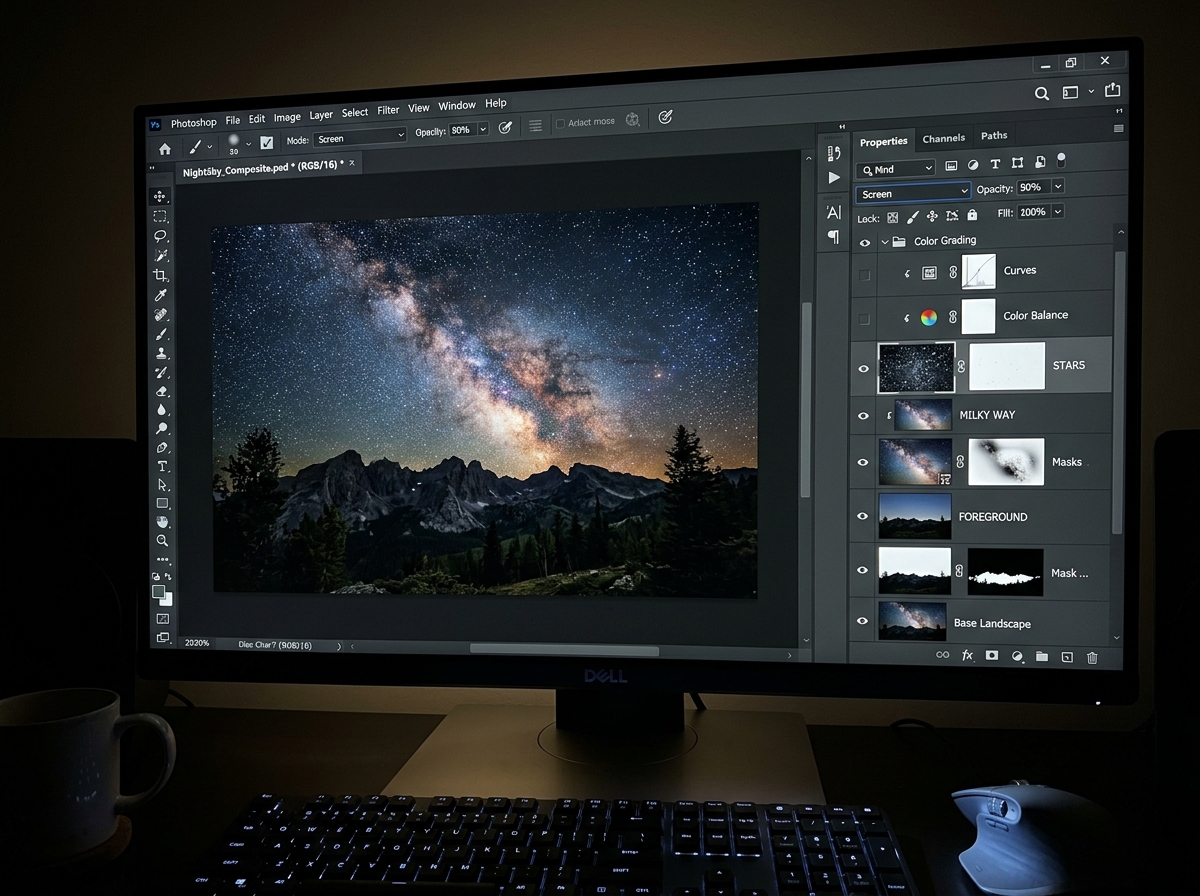Open the Screen blend mode dropdown

912,190
